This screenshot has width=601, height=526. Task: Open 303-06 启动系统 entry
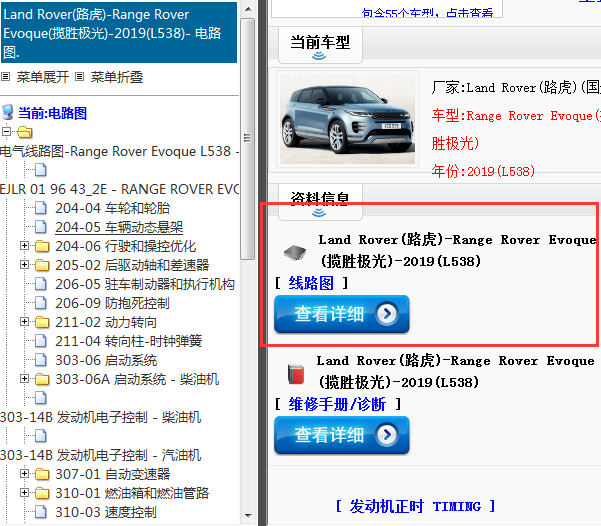(x=106, y=360)
